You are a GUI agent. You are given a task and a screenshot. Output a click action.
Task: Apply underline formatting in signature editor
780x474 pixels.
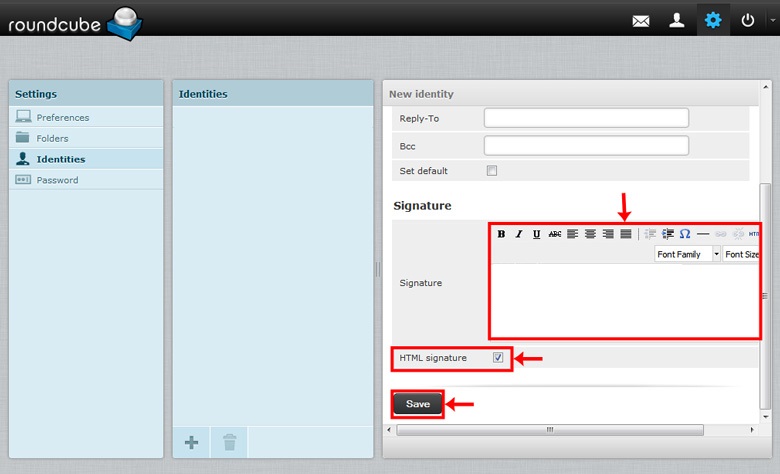click(536, 234)
